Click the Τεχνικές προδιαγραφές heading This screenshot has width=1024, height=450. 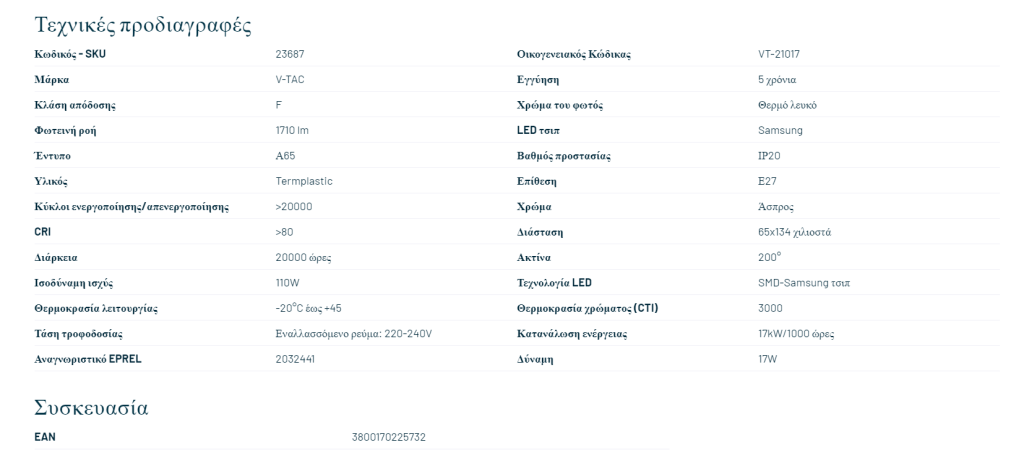[x=142, y=24]
